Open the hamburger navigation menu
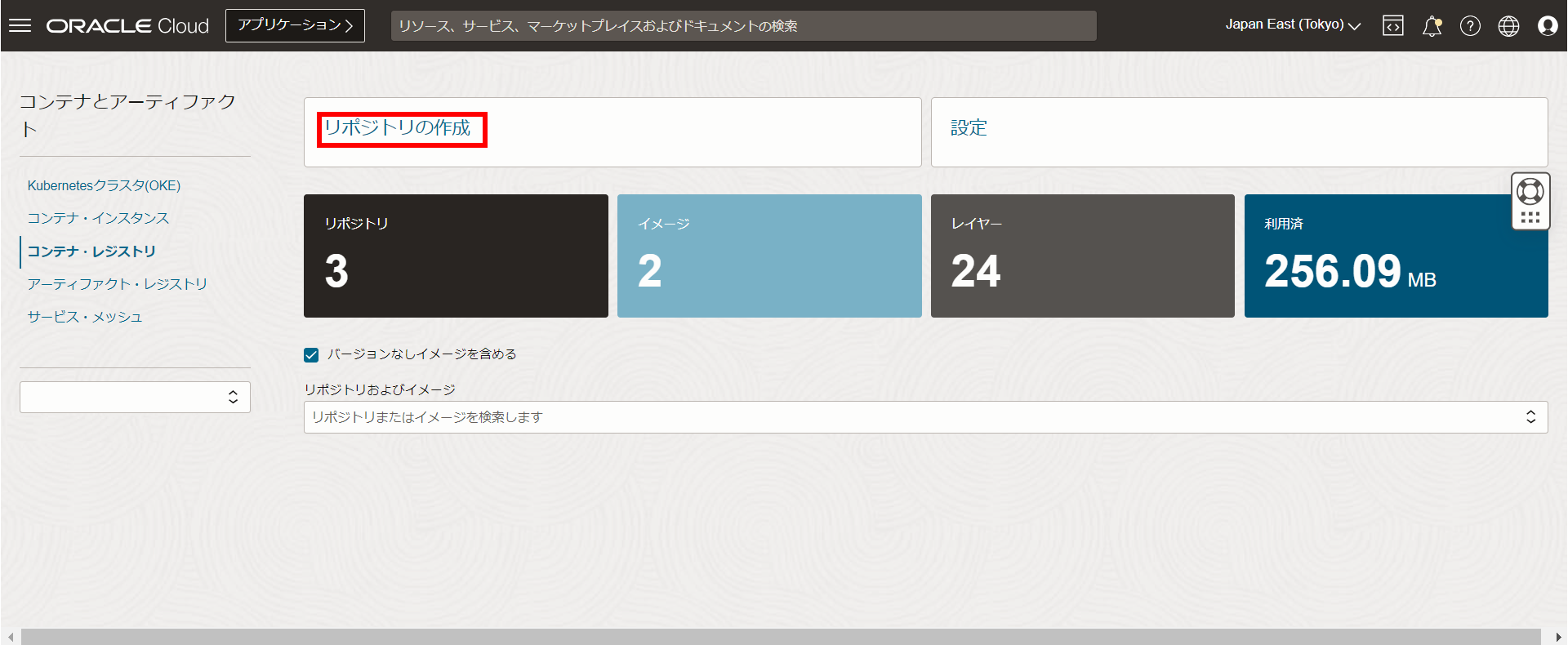The width and height of the screenshot is (1568, 645). click(20, 25)
